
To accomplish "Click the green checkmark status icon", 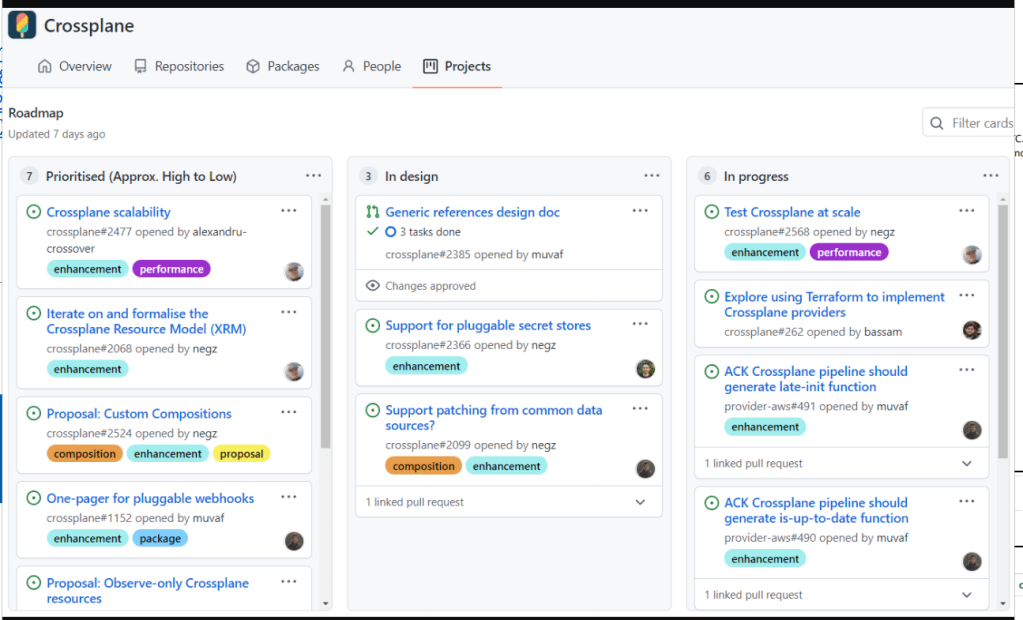I will coord(373,231).
